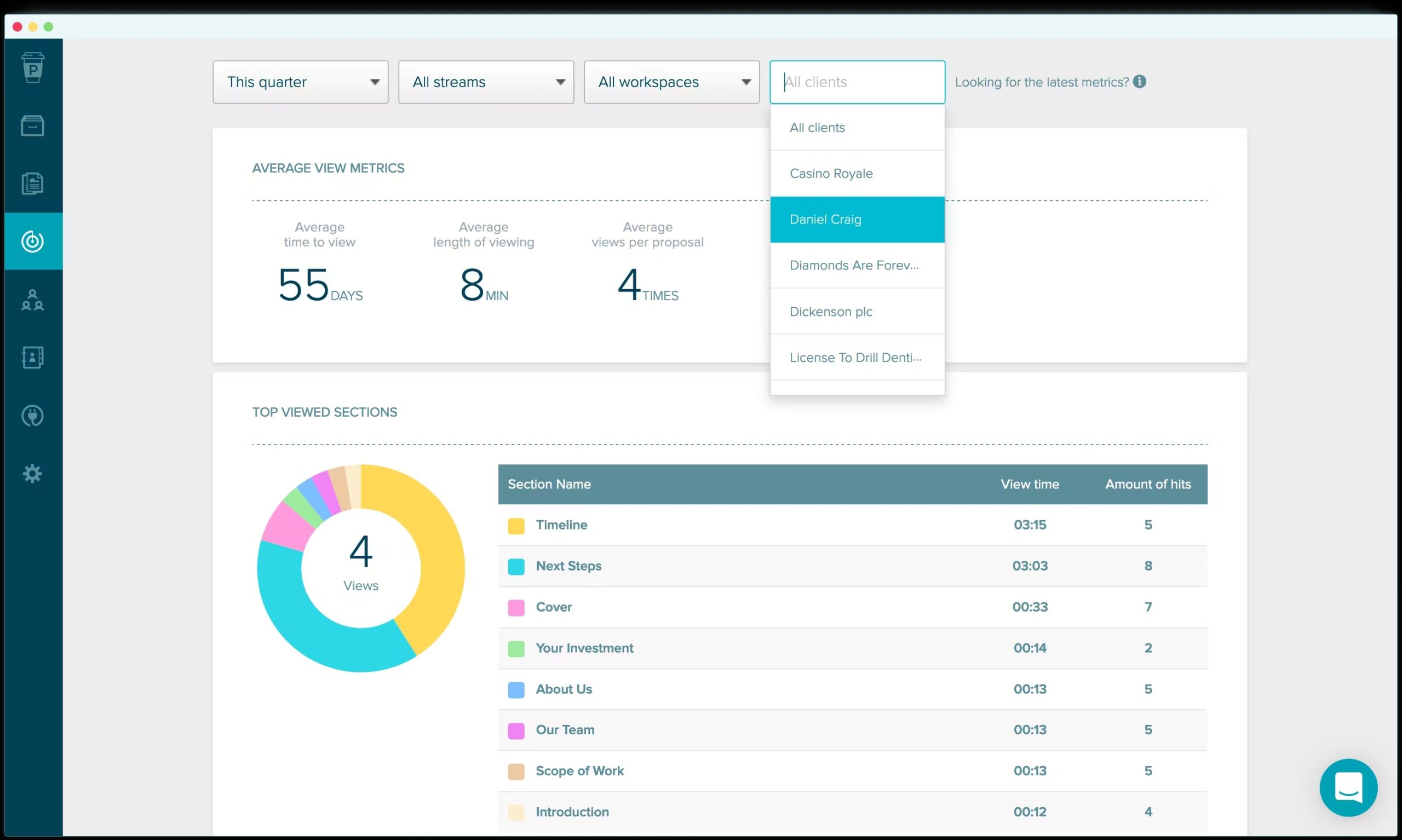The image size is (1402, 840).
Task: Select the Introduction section name
Action: point(572,812)
